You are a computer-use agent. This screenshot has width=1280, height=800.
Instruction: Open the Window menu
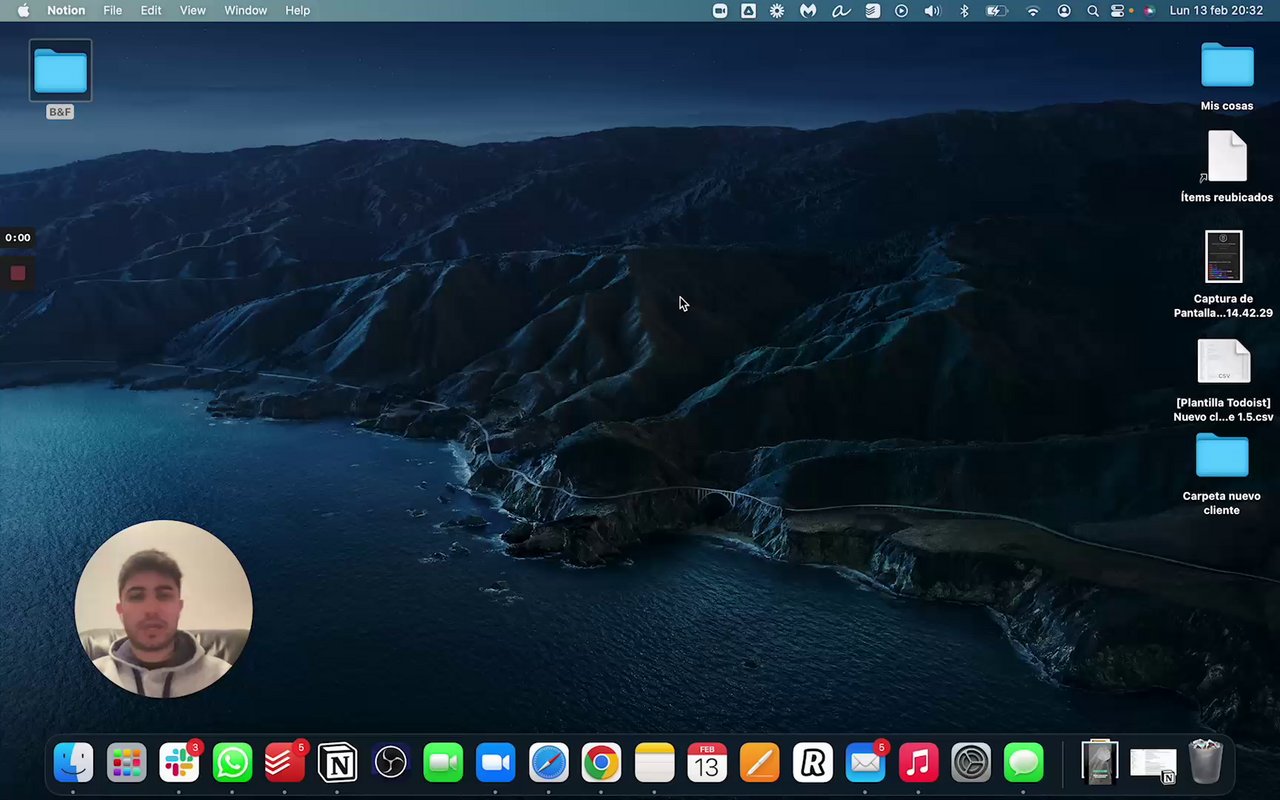pyautogui.click(x=245, y=10)
